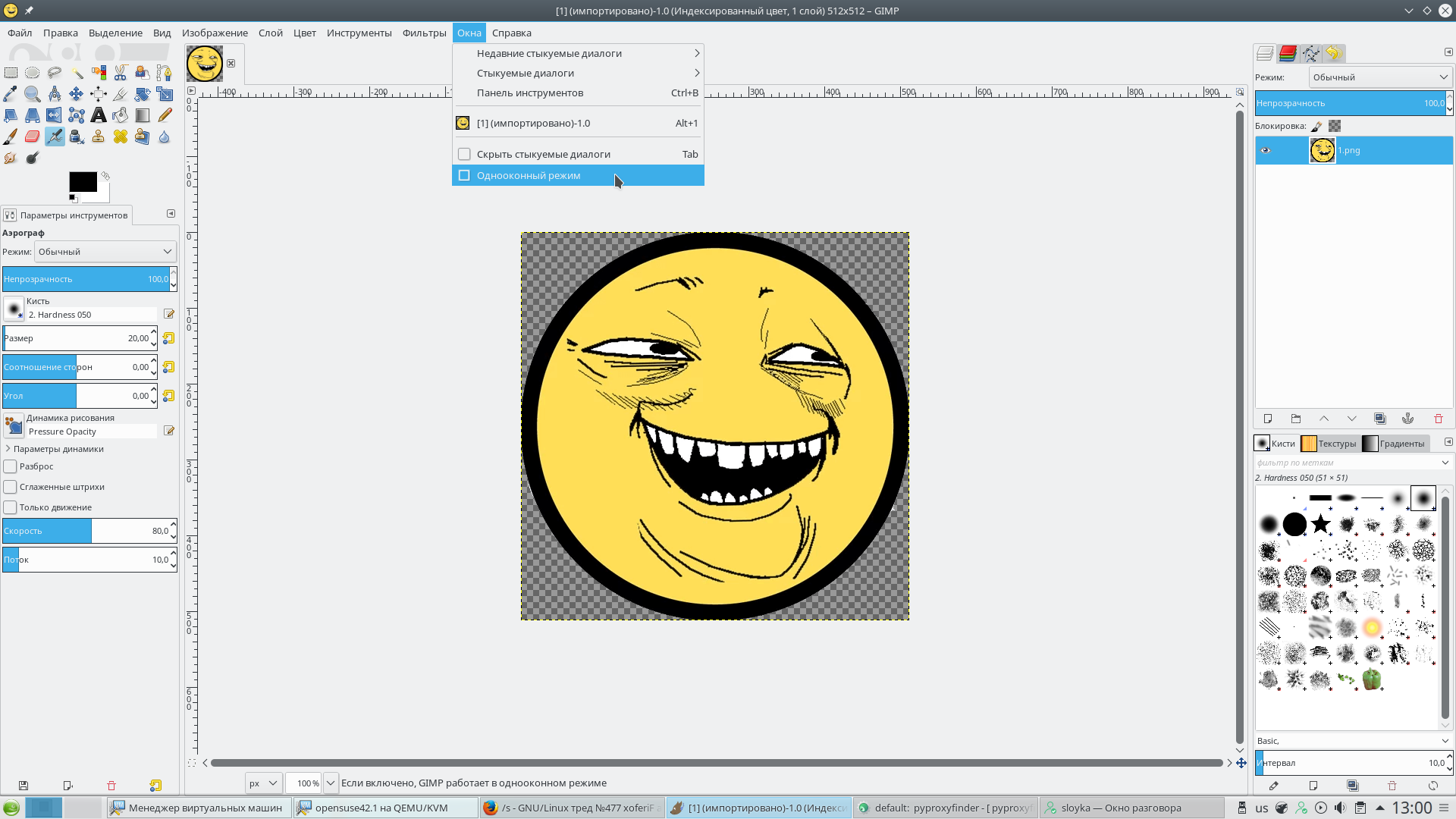Select the Free Select lasso tool
The height and width of the screenshot is (819, 1456).
point(55,73)
